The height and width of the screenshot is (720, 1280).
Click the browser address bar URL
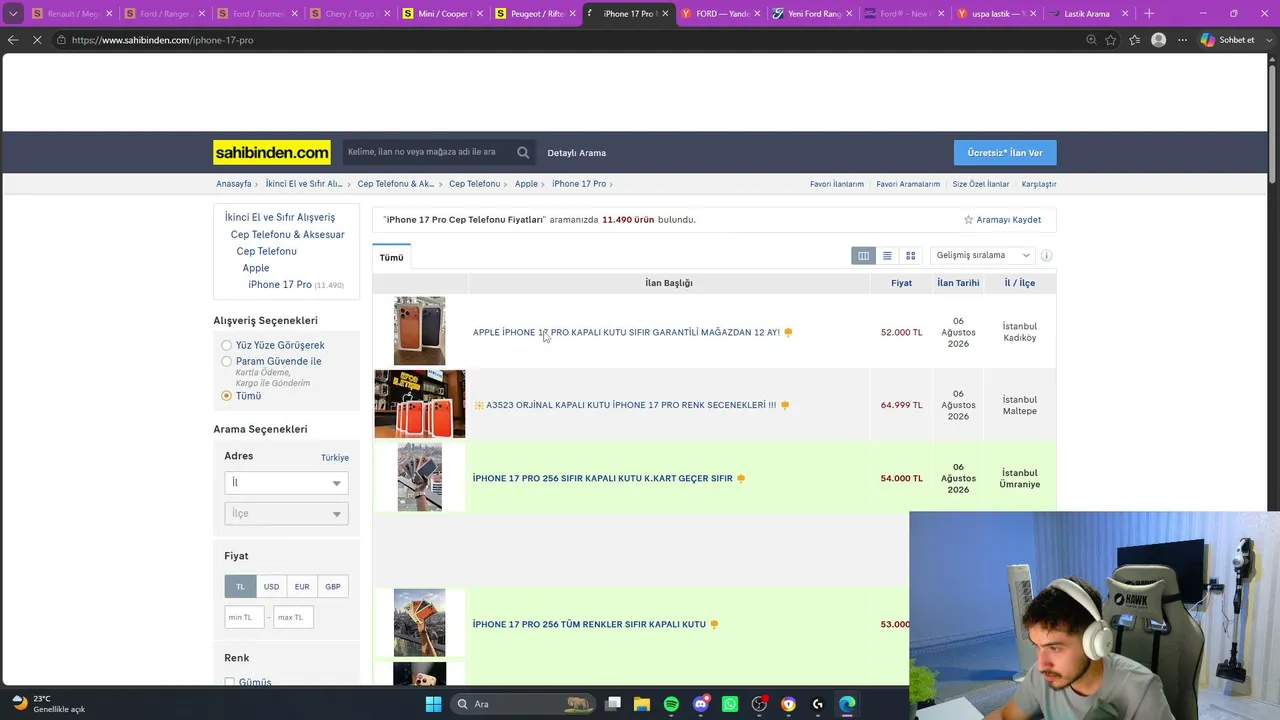click(163, 40)
